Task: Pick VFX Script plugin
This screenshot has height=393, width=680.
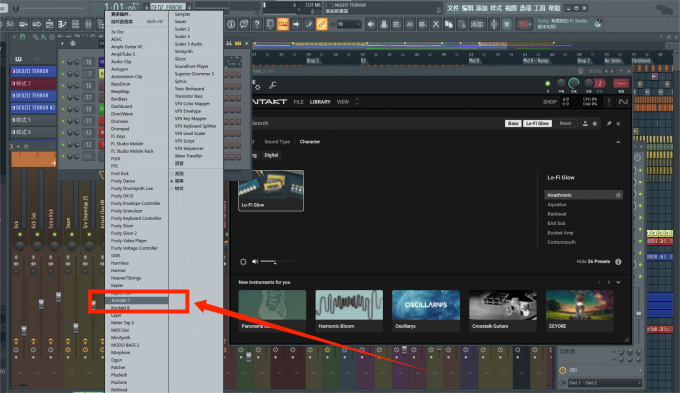Action: coord(184,141)
